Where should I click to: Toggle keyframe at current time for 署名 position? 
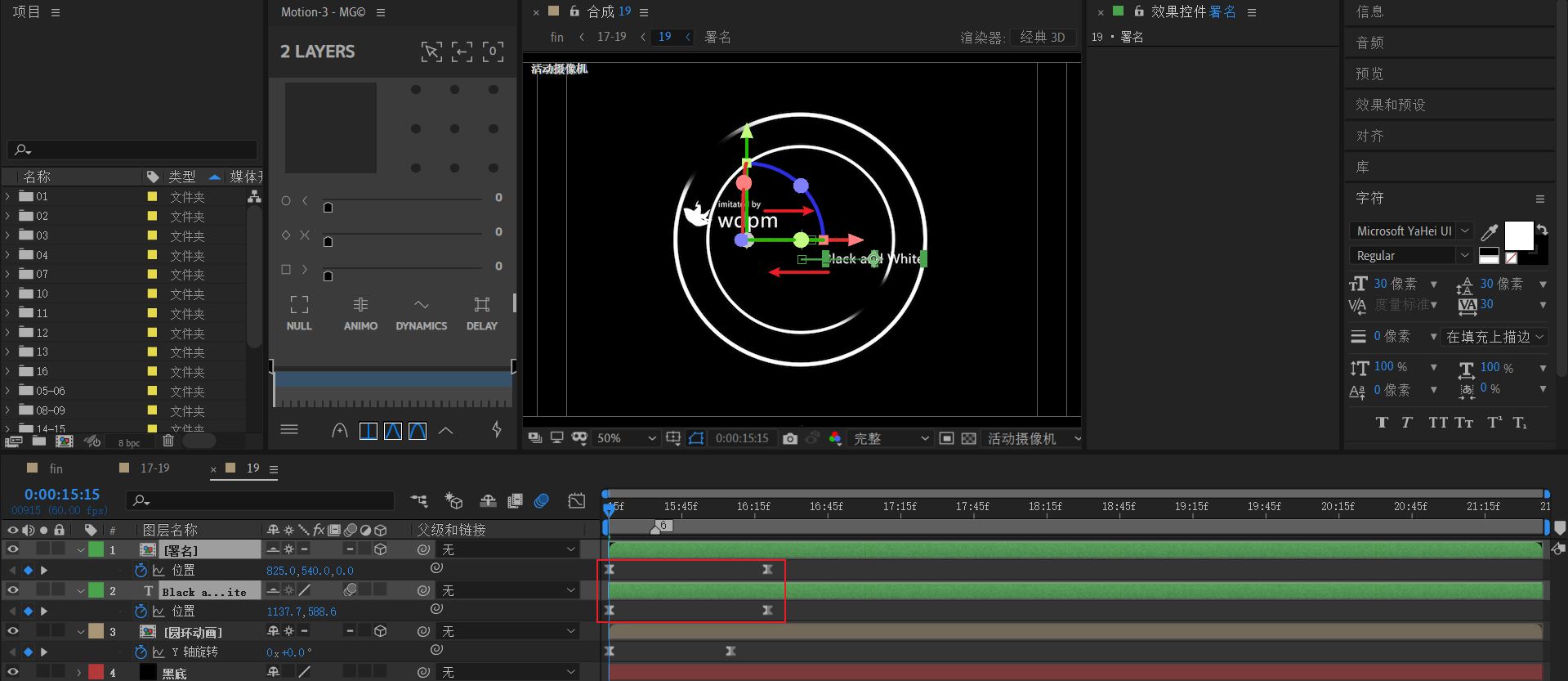(x=28, y=570)
